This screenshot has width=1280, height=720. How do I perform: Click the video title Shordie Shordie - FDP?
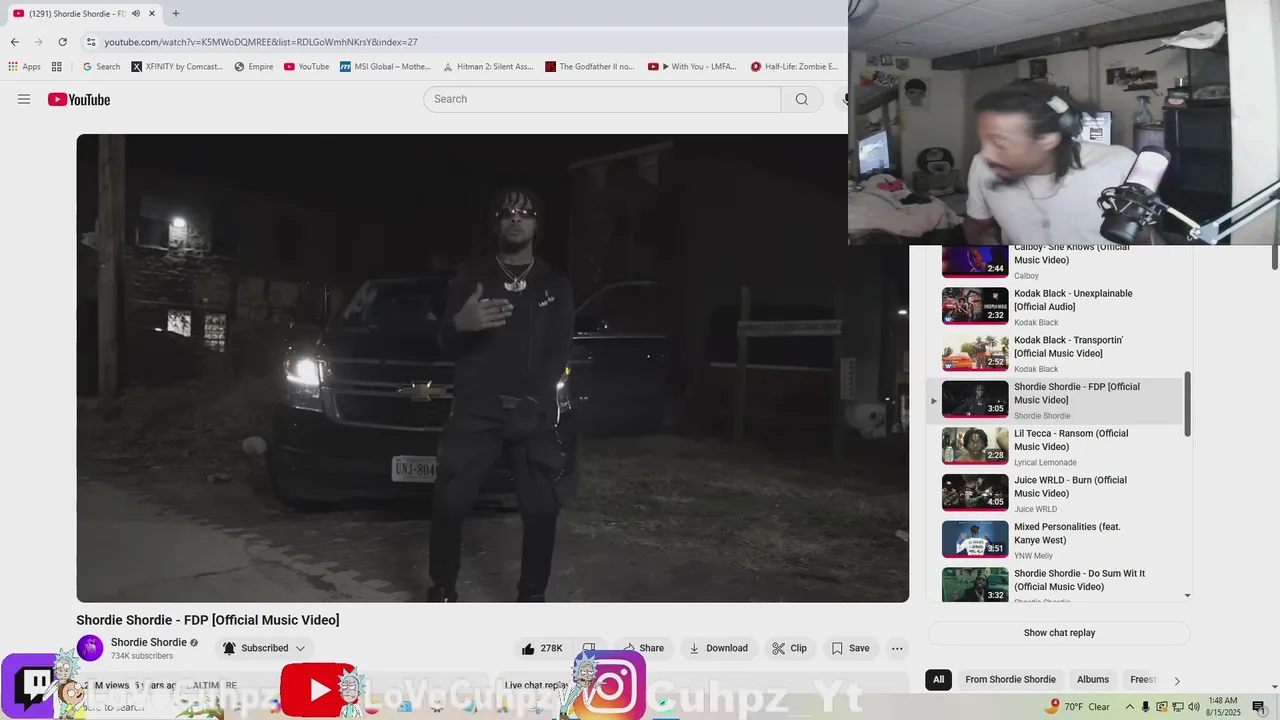tap(208, 620)
